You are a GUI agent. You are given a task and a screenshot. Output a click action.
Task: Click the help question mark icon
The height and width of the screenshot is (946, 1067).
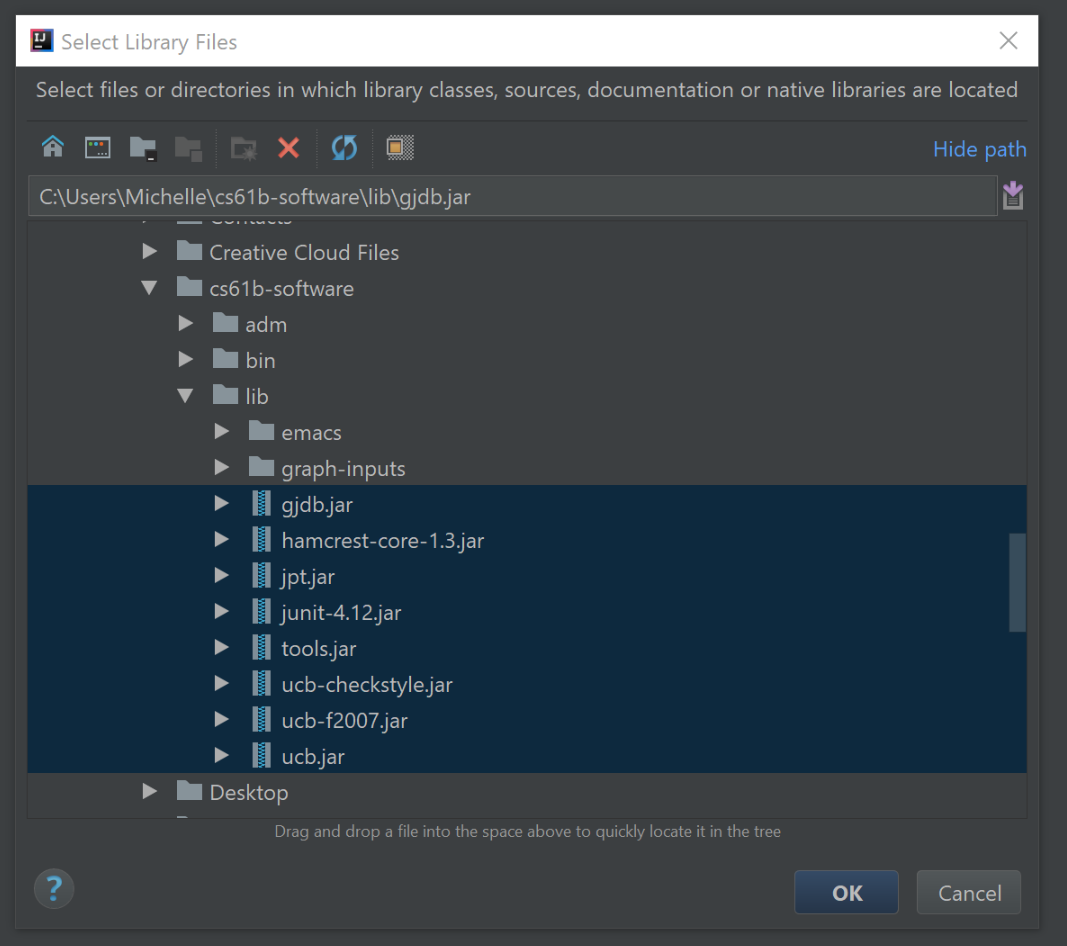(54, 888)
